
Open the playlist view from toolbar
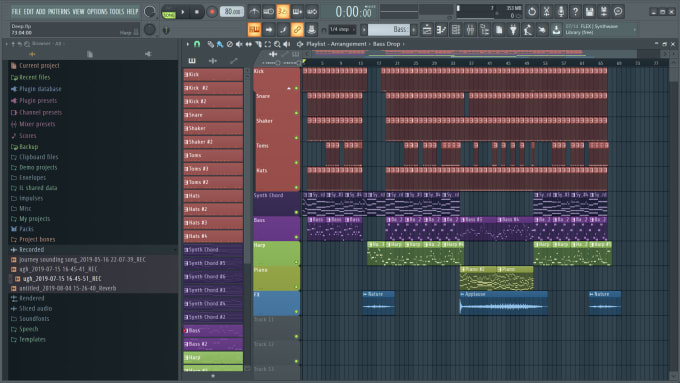click(427, 29)
